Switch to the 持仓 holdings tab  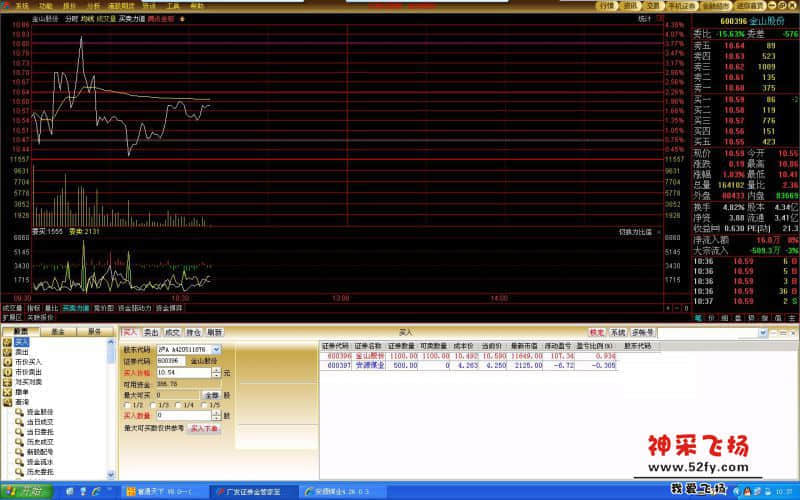tap(194, 332)
